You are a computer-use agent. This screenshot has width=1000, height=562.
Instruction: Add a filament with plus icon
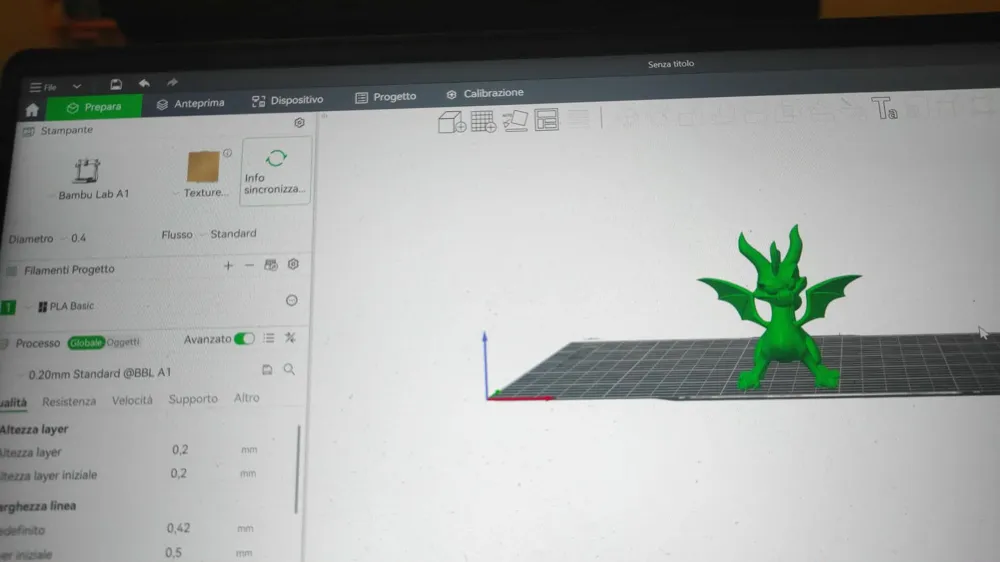[228, 265]
